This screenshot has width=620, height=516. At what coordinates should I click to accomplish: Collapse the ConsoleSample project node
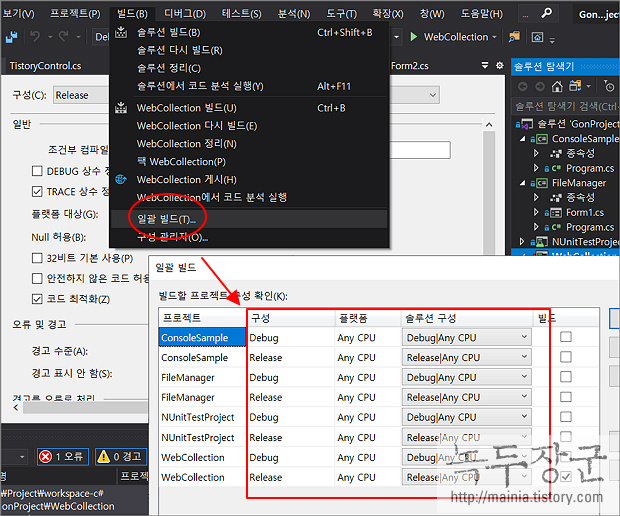523,139
